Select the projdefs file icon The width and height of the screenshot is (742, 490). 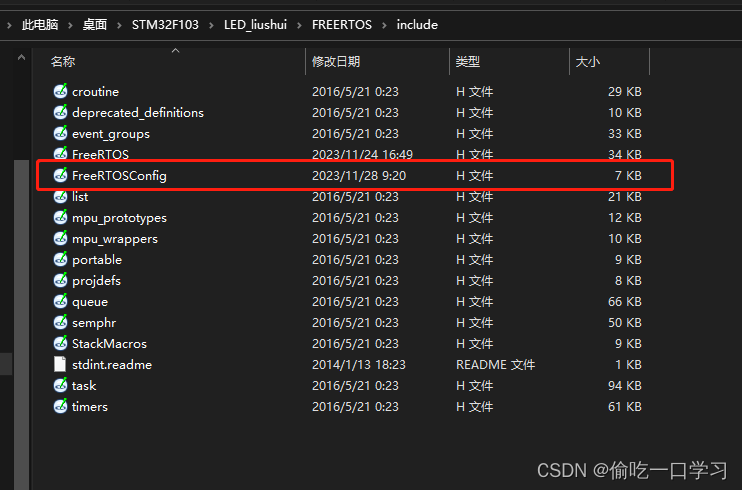pos(60,280)
